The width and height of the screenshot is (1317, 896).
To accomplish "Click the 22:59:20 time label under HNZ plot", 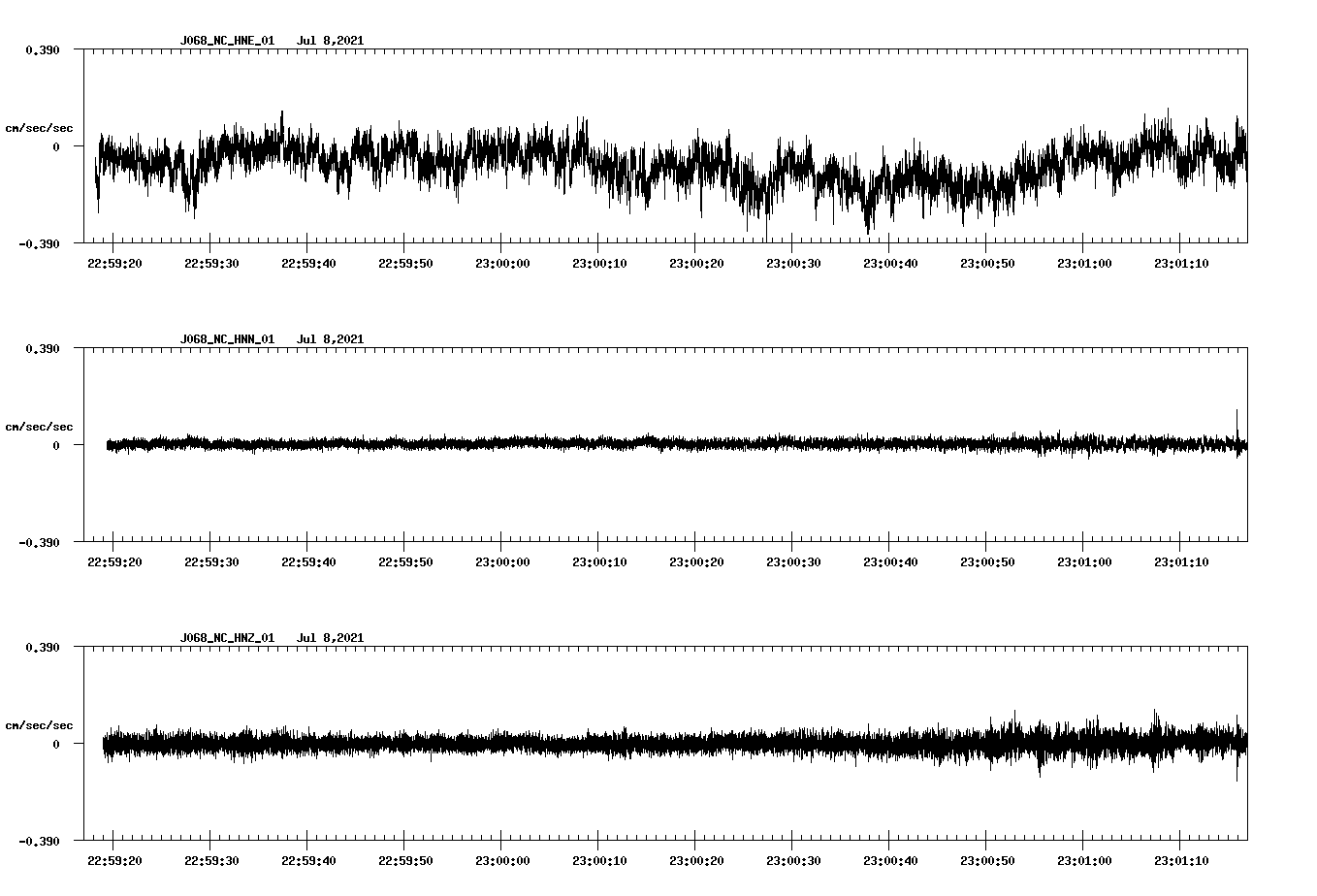I will coord(113,861).
